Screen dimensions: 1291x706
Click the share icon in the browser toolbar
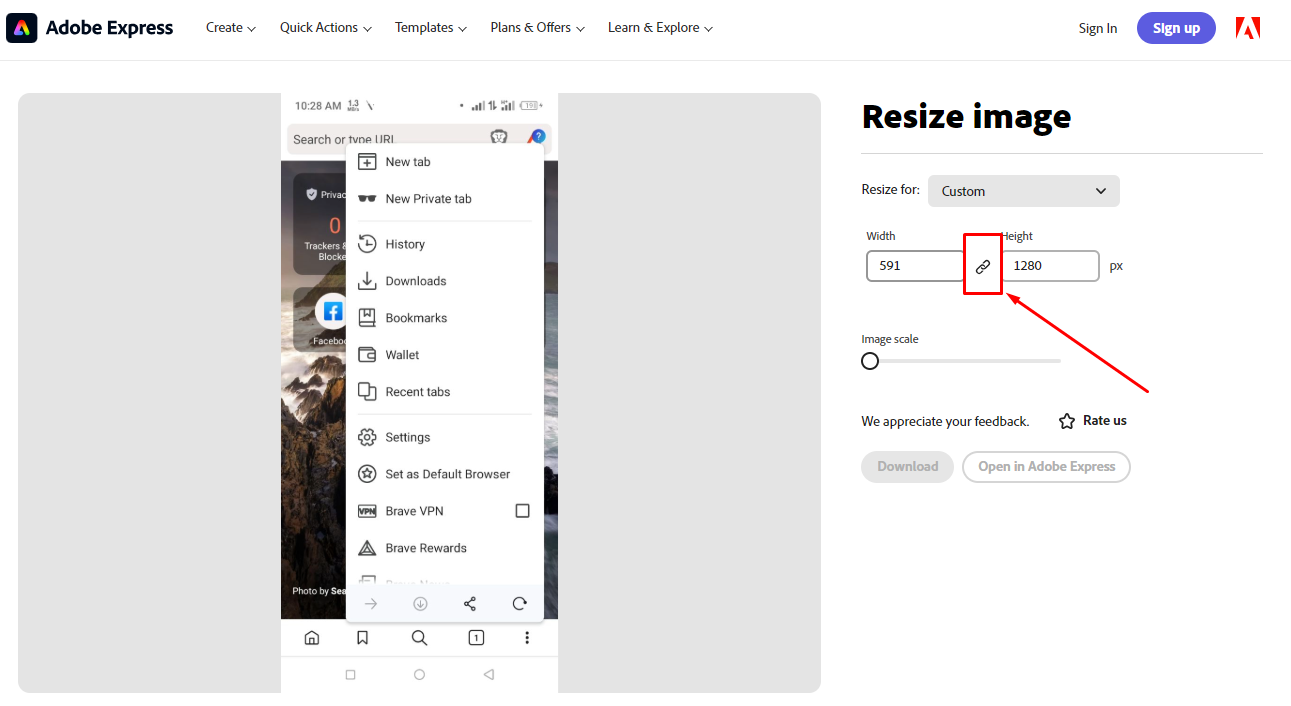469,603
